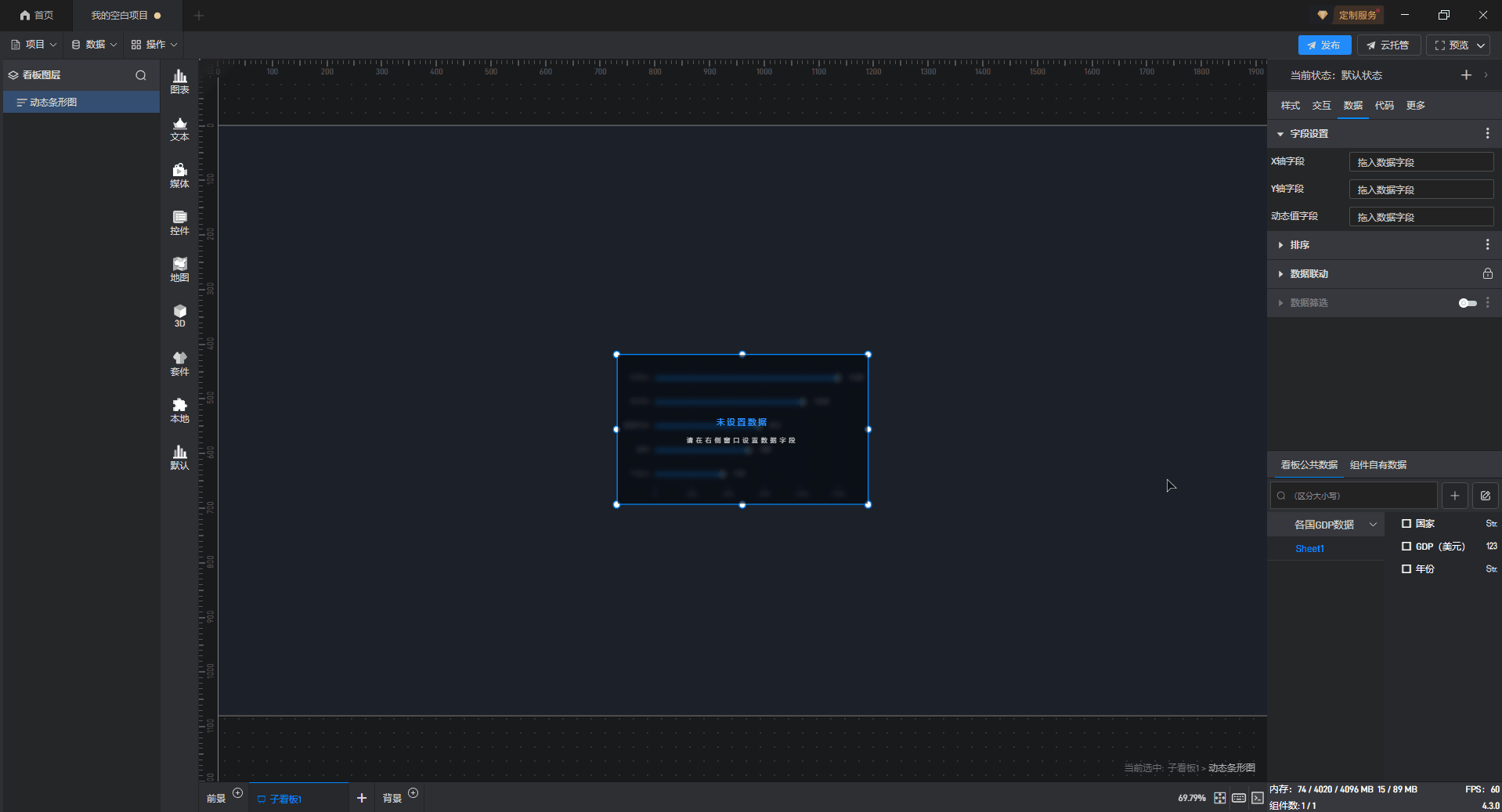Toggle the 数据筛选 switch
Image resolution: width=1502 pixels, height=812 pixels.
[x=1467, y=303]
